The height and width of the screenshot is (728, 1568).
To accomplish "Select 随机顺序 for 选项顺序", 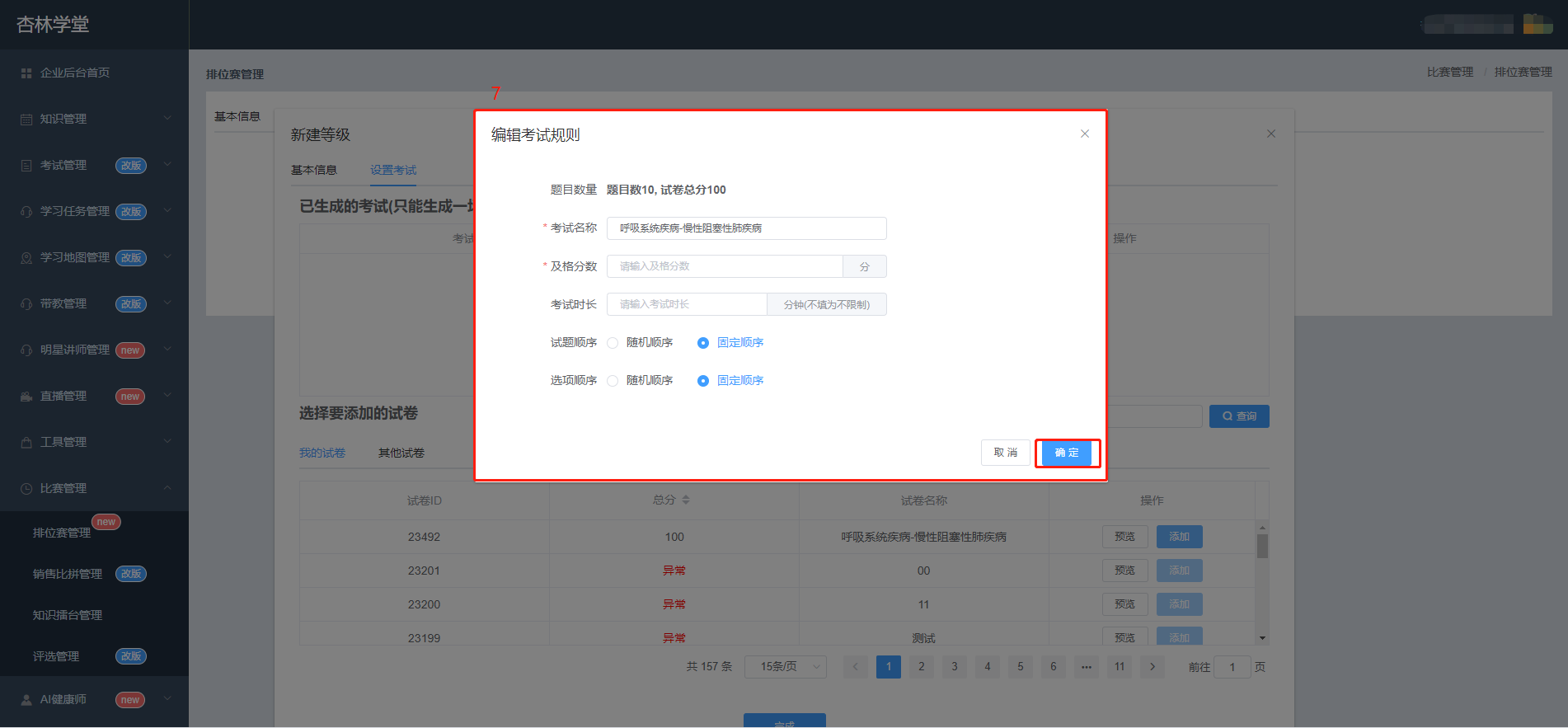I will tap(613, 381).
